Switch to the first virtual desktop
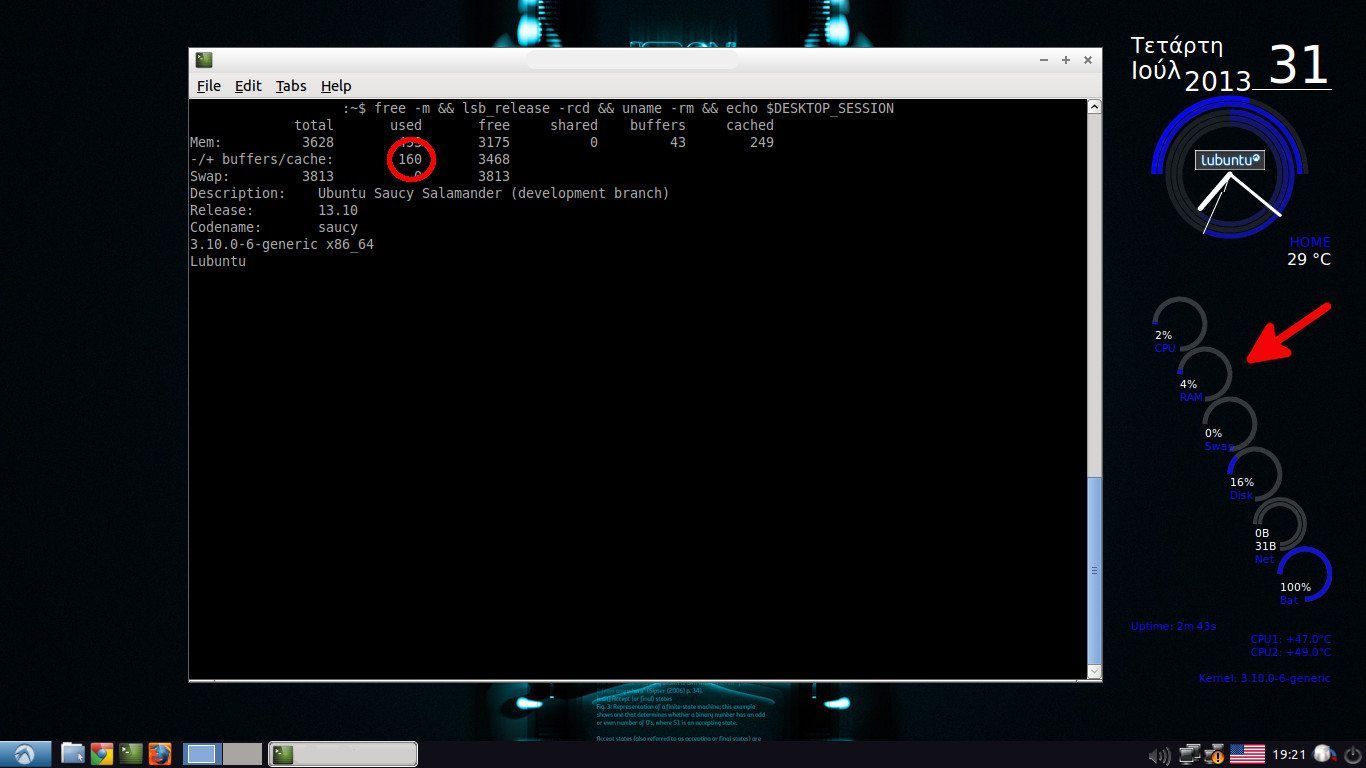 (202, 754)
